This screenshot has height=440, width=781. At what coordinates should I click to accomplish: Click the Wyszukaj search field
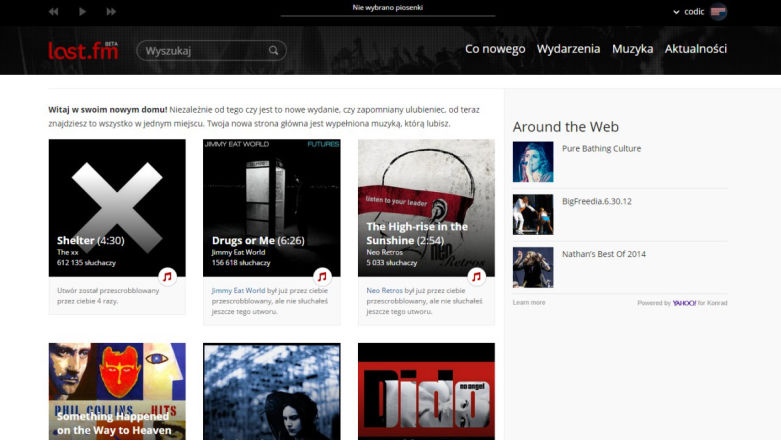point(211,50)
